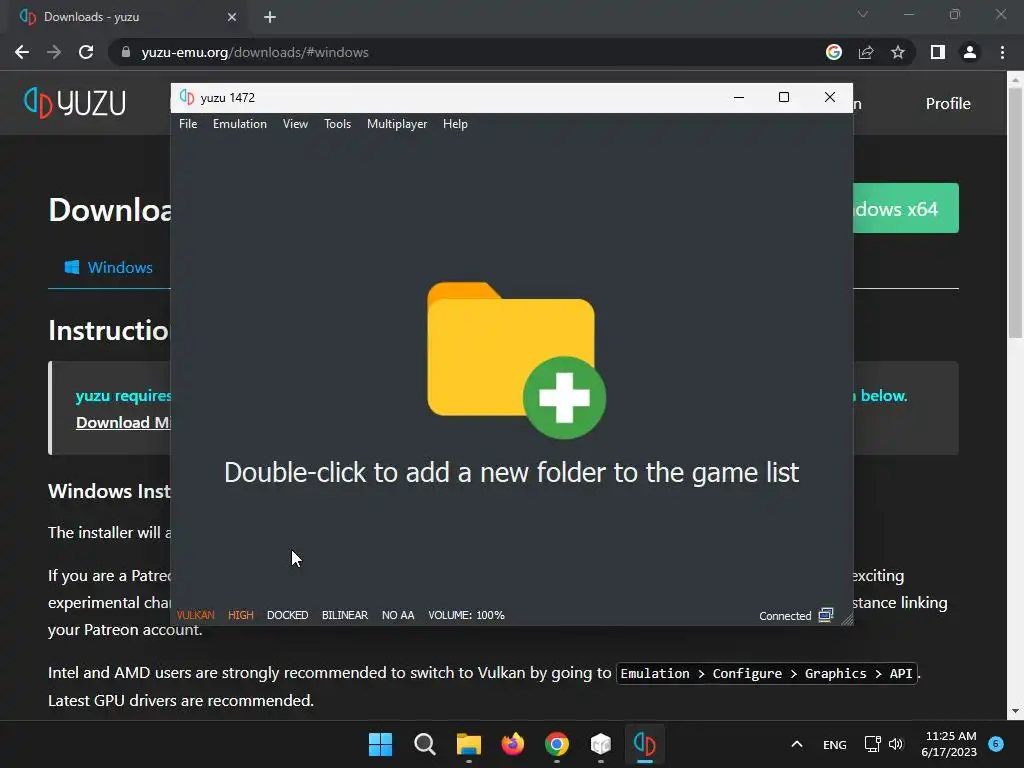The height and width of the screenshot is (768, 1024).
Task: Open the Chrome three-dot menu
Action: coord(1002,52)
